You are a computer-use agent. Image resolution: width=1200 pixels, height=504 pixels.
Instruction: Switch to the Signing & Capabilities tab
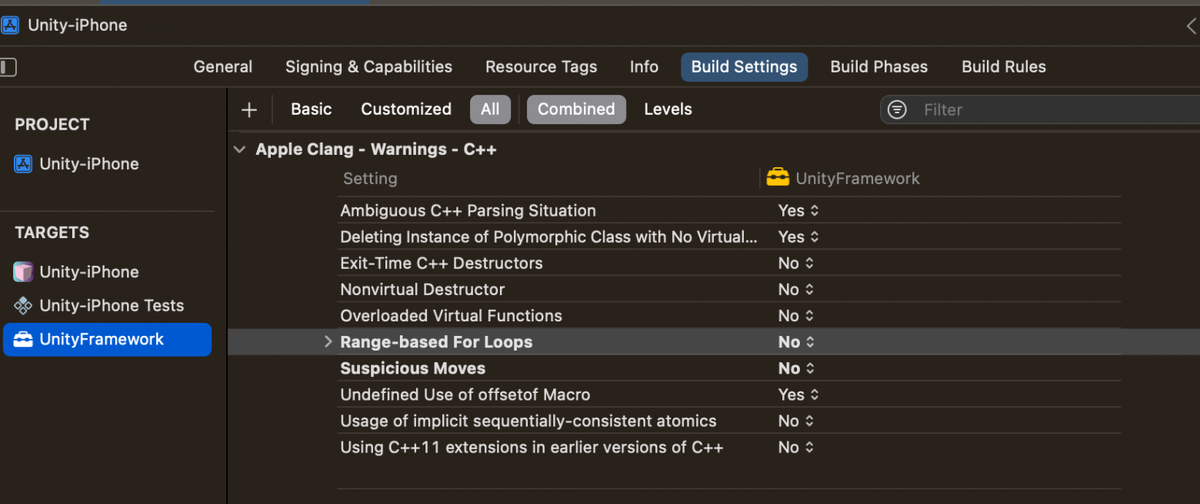(369, 67)
